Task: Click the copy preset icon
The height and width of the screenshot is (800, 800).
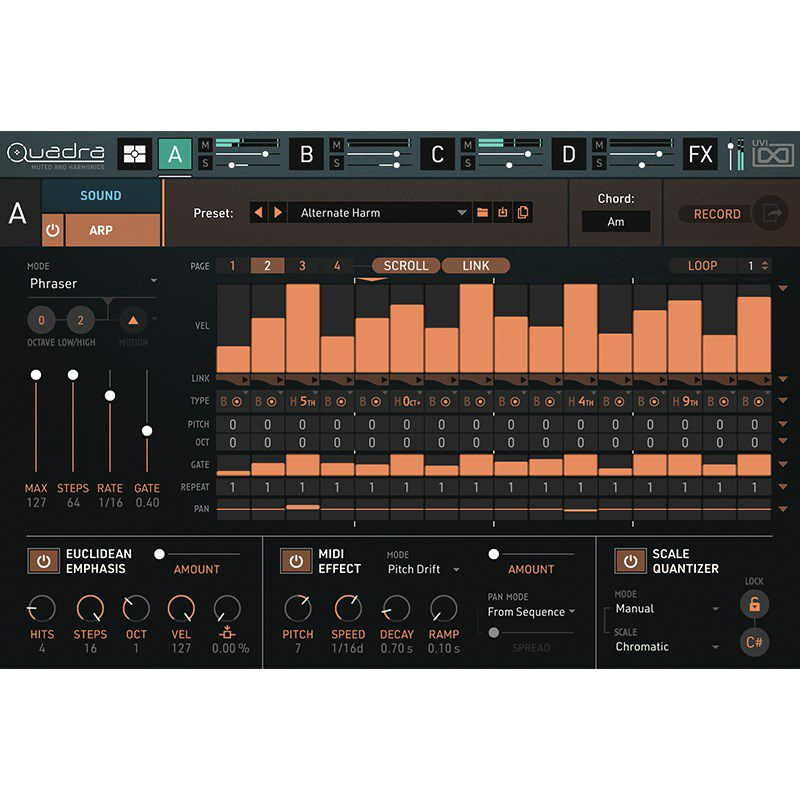Action: coord(523,212)
